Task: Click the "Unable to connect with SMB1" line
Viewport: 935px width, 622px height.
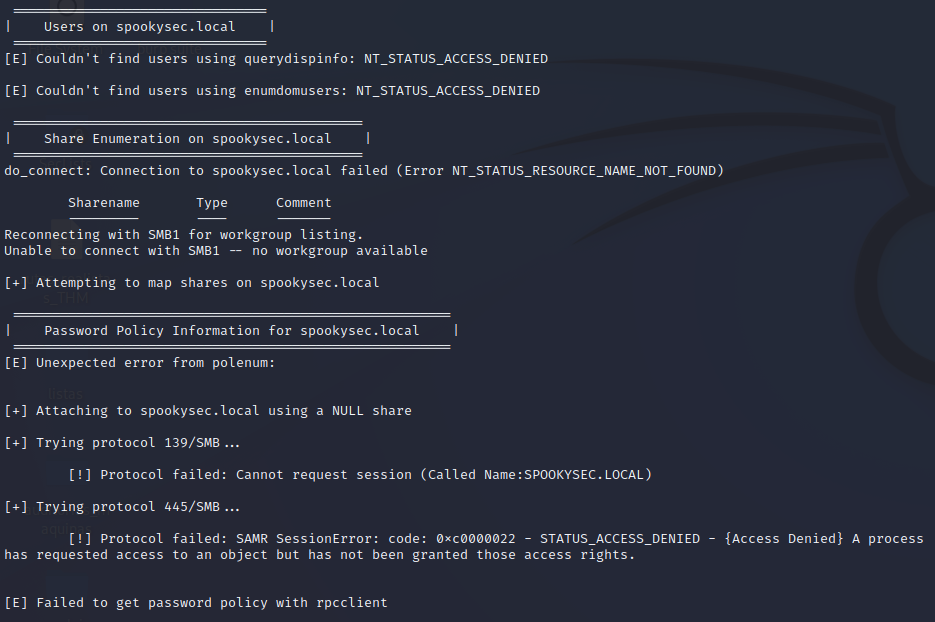Action: tap(216, 251)
